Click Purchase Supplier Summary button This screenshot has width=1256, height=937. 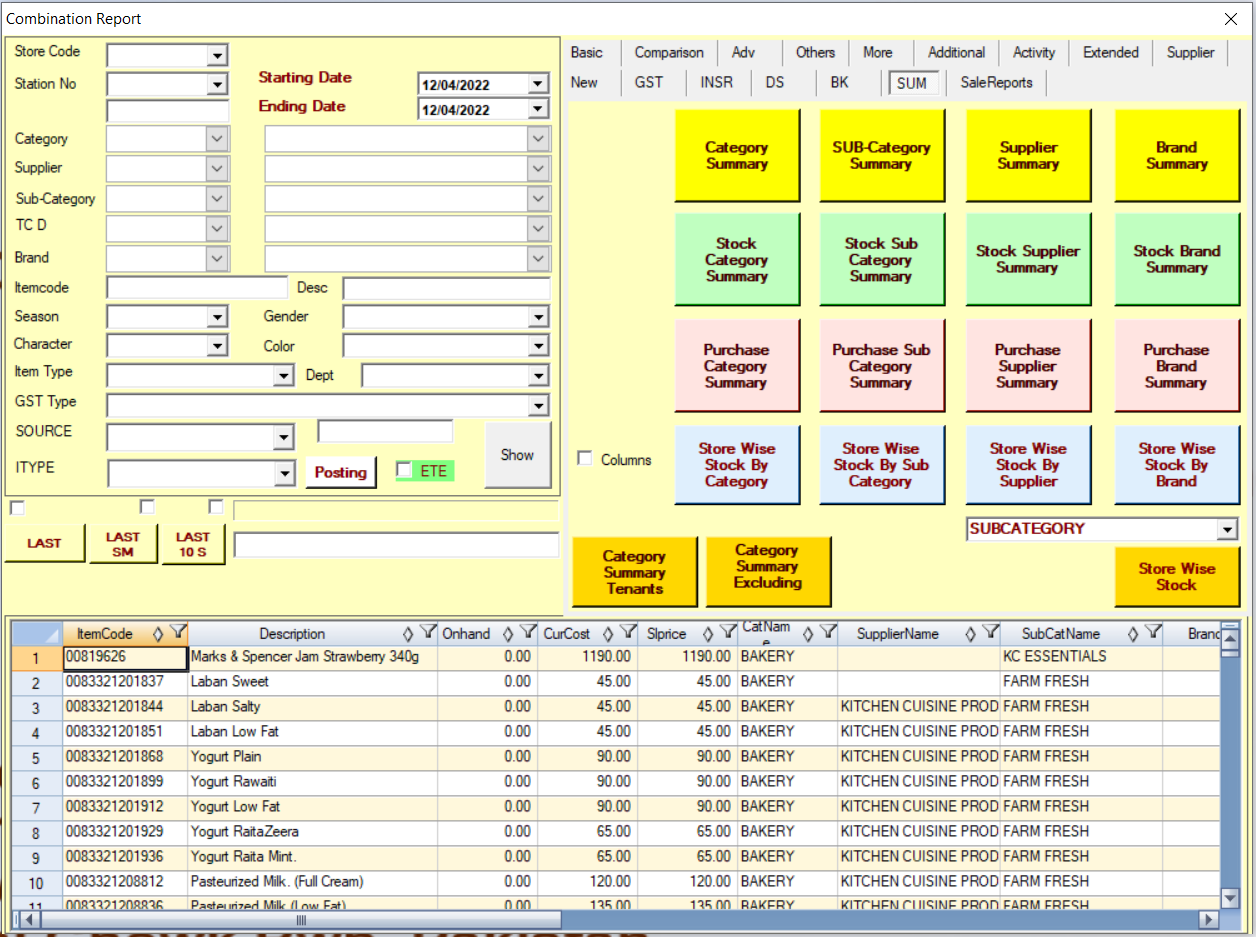pyautogui.click(x=1027, y=365)
